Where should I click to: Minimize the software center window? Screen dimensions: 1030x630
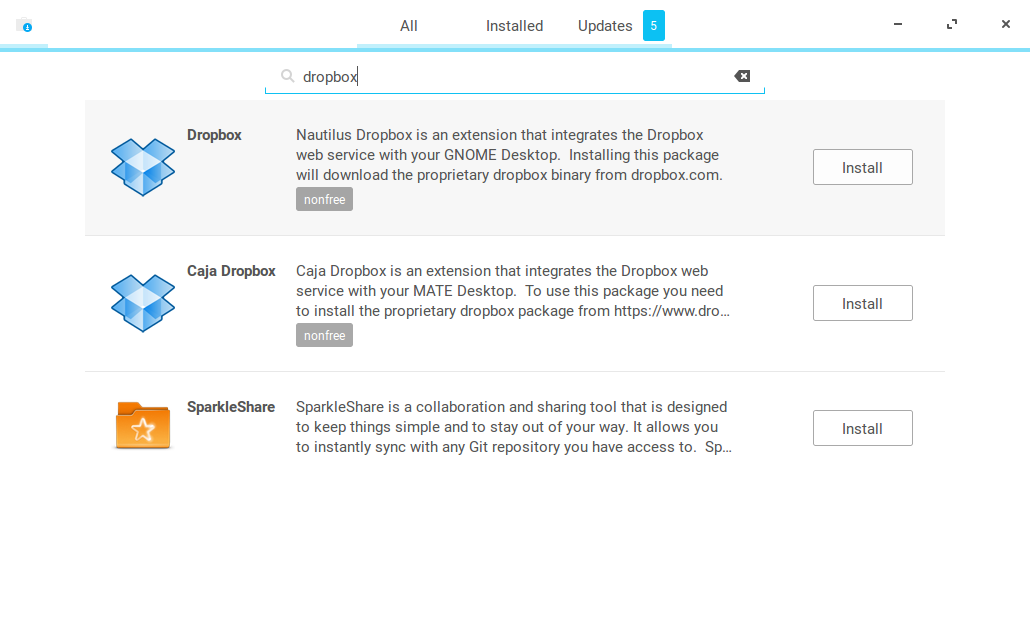tap(898, 24)
